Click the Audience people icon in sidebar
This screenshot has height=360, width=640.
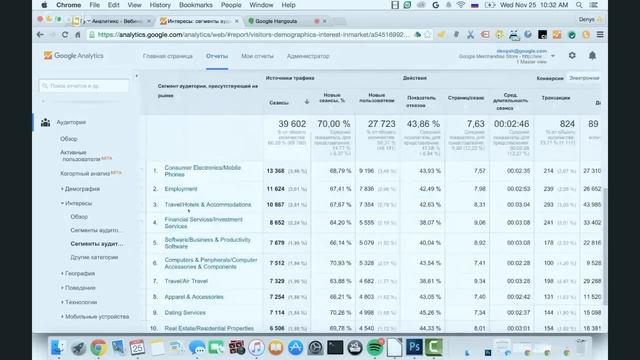coord(46,122)
